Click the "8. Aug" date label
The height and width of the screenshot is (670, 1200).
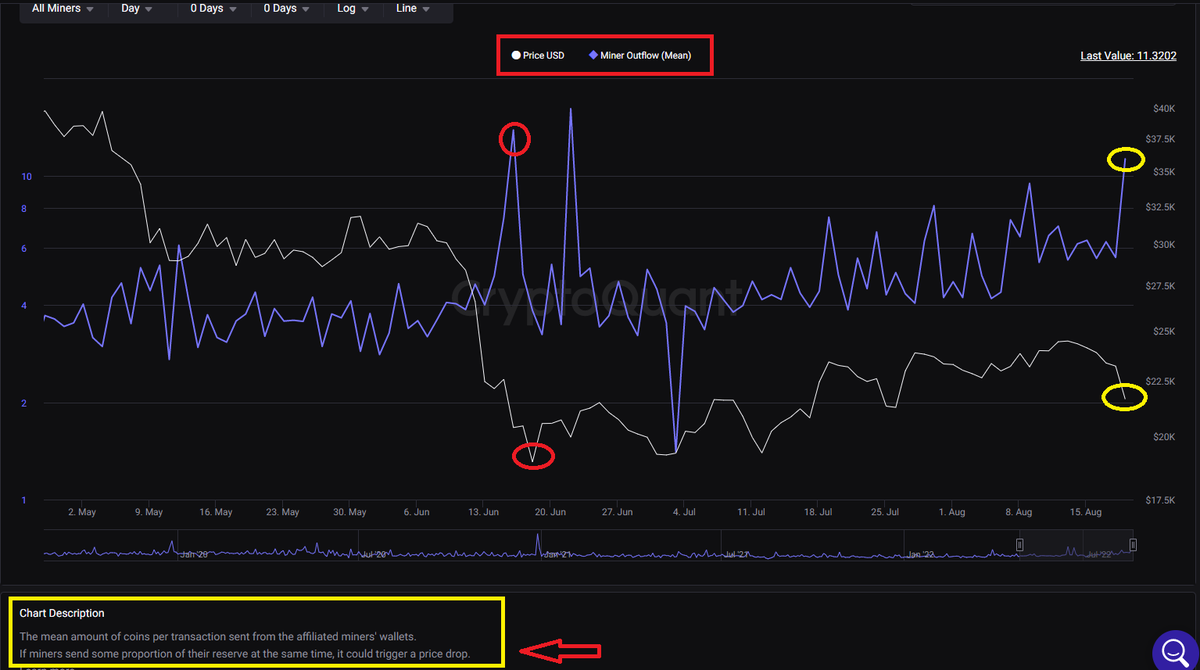coord(1018,512)
